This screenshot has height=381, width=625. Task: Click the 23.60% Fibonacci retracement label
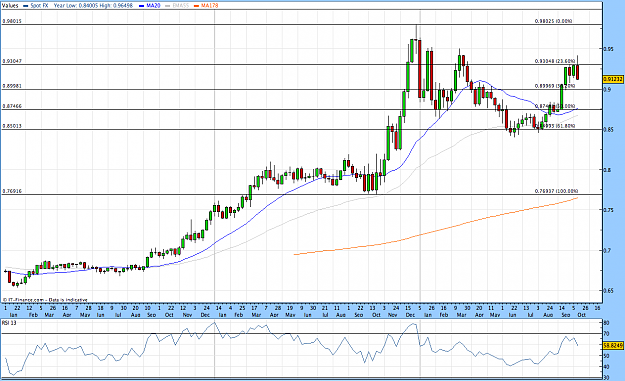(555, 61)
